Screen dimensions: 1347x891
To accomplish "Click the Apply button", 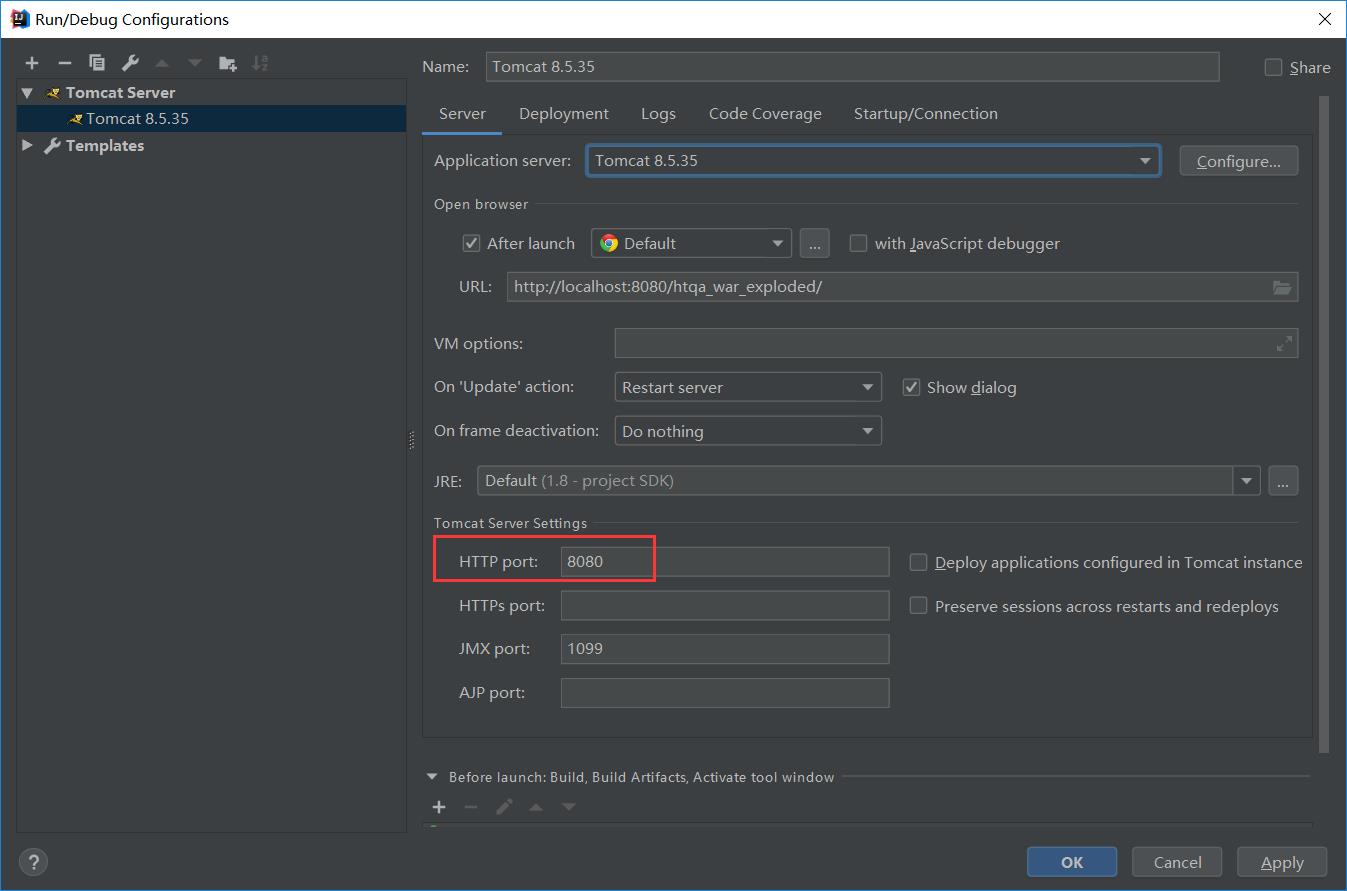I will [1282, 862].
